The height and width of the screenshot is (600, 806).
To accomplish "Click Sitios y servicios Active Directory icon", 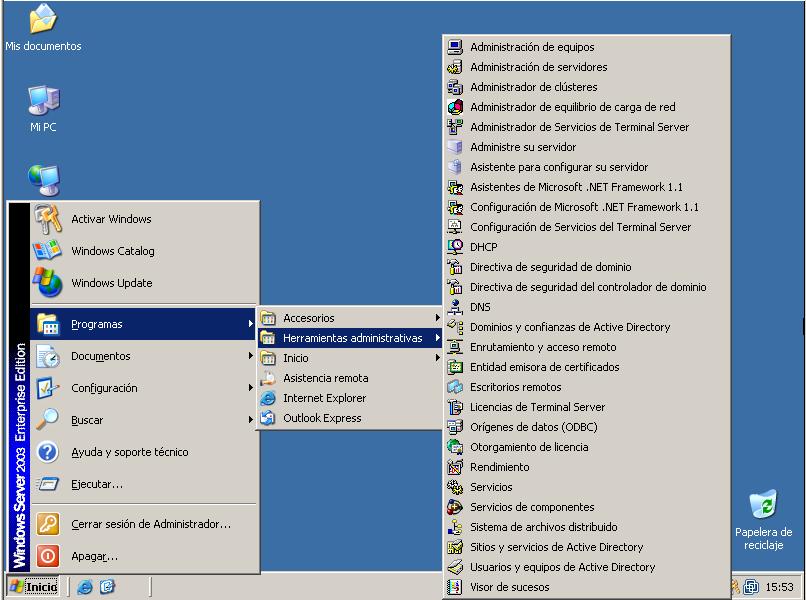I will click(x=455, y=547).
